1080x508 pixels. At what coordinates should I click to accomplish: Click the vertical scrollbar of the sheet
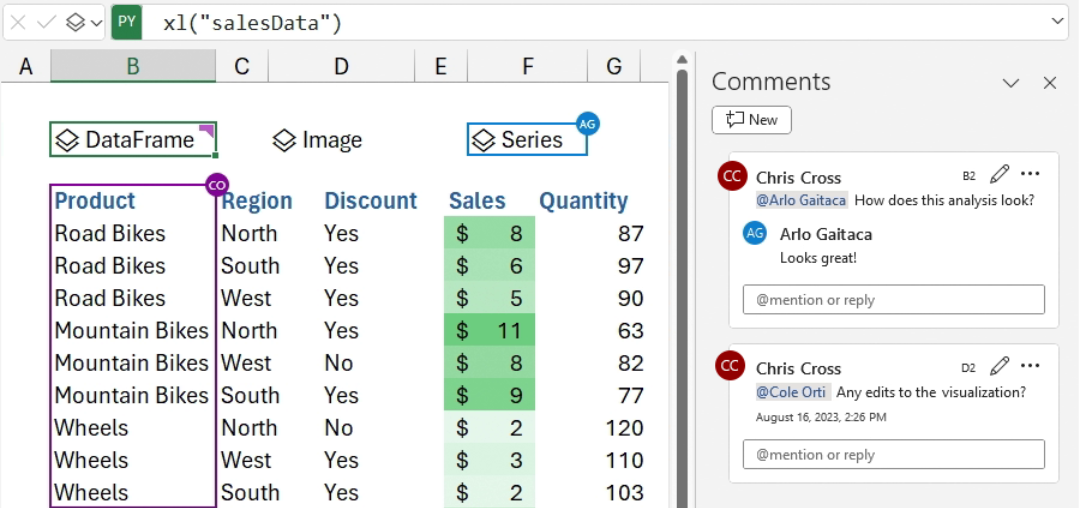click(682, 280)
